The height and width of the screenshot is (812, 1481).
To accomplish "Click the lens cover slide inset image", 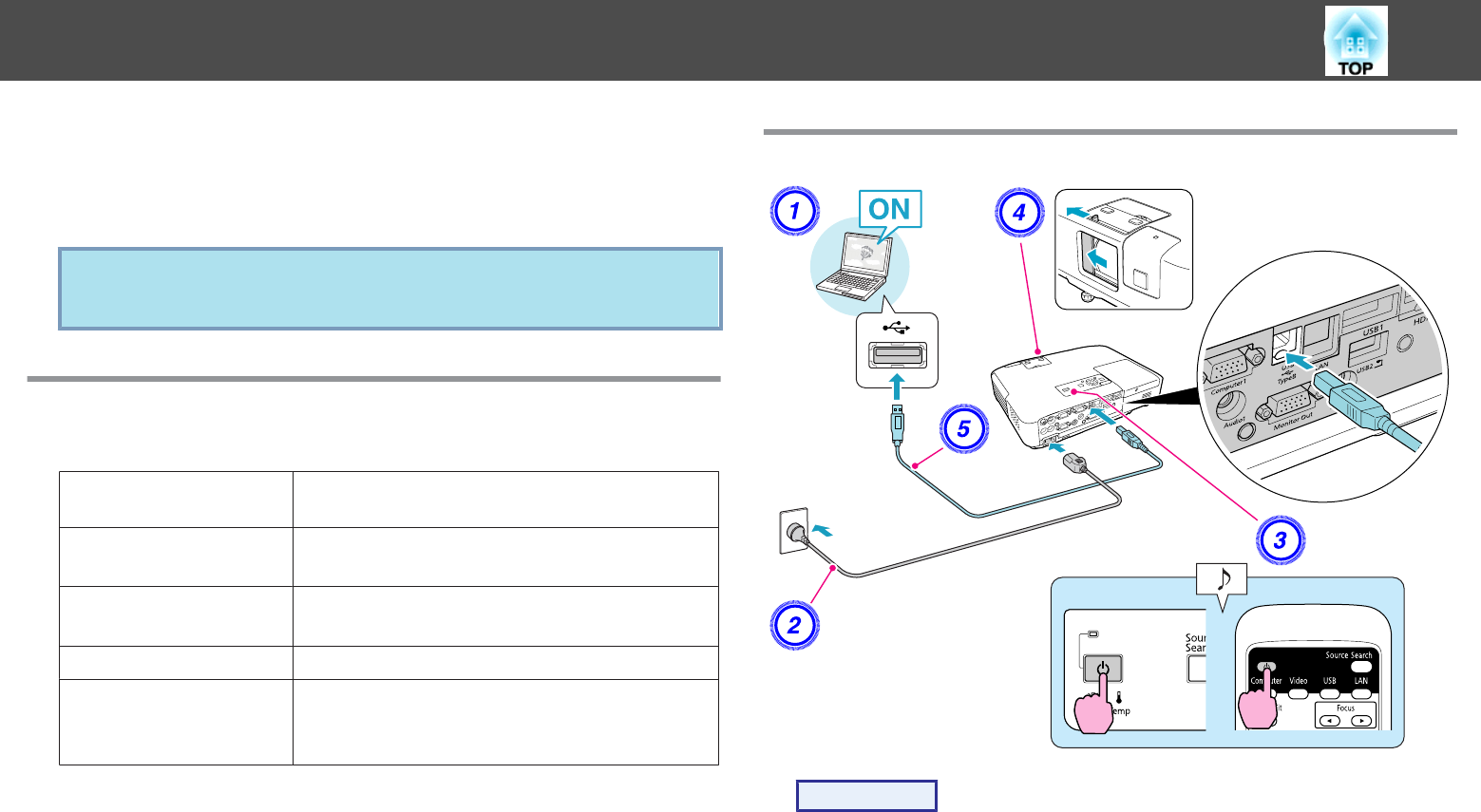I will (1124, 249).
